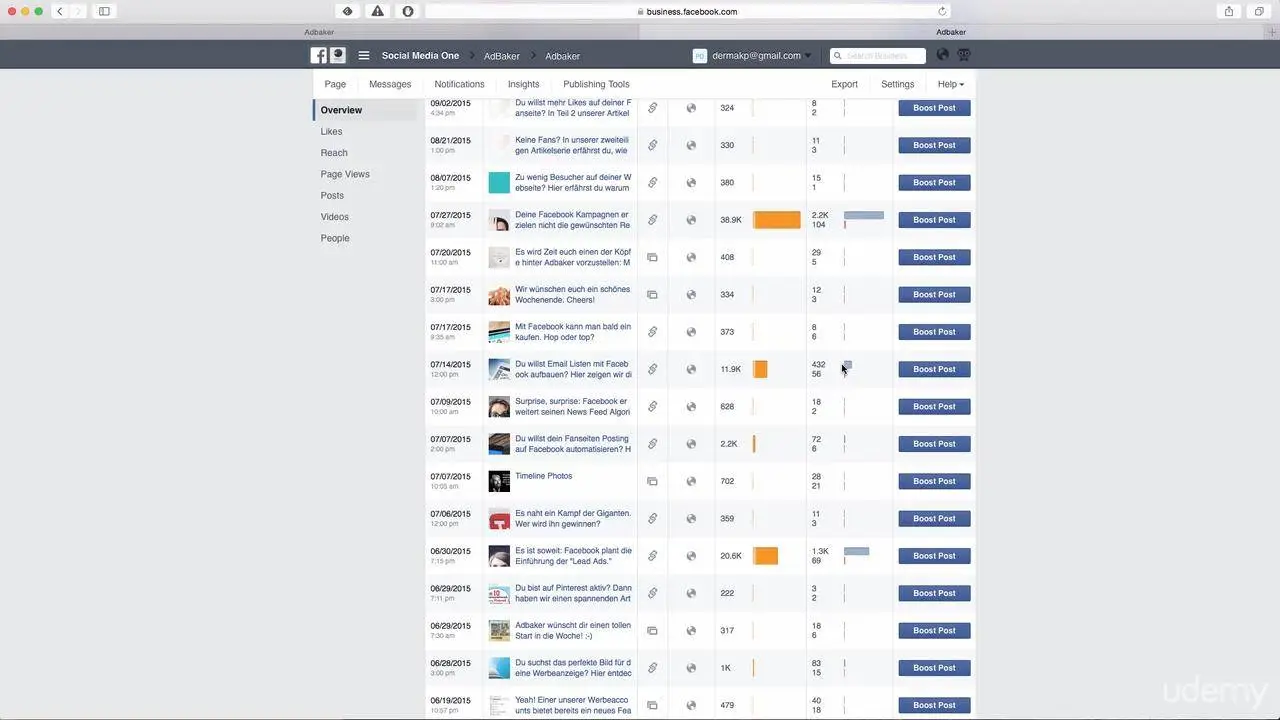Viewport: 1280px width, 720px height.
Task: Click the photo post-type icon on the "Wir wünschen euch" row
Action: click(652, 294)
